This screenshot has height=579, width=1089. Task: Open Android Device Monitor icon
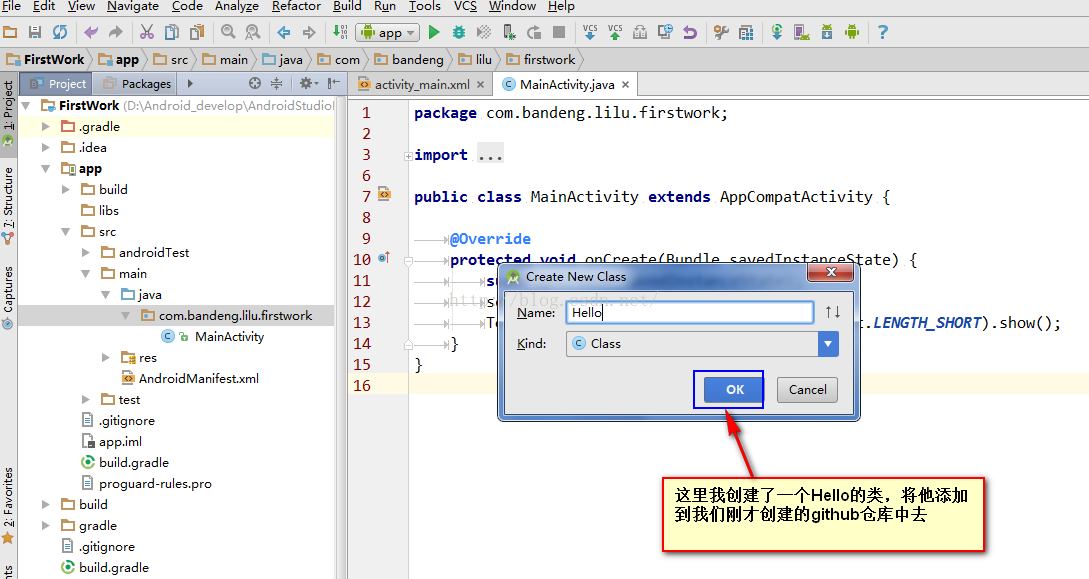pyautogui.click(x=852, y=32)
